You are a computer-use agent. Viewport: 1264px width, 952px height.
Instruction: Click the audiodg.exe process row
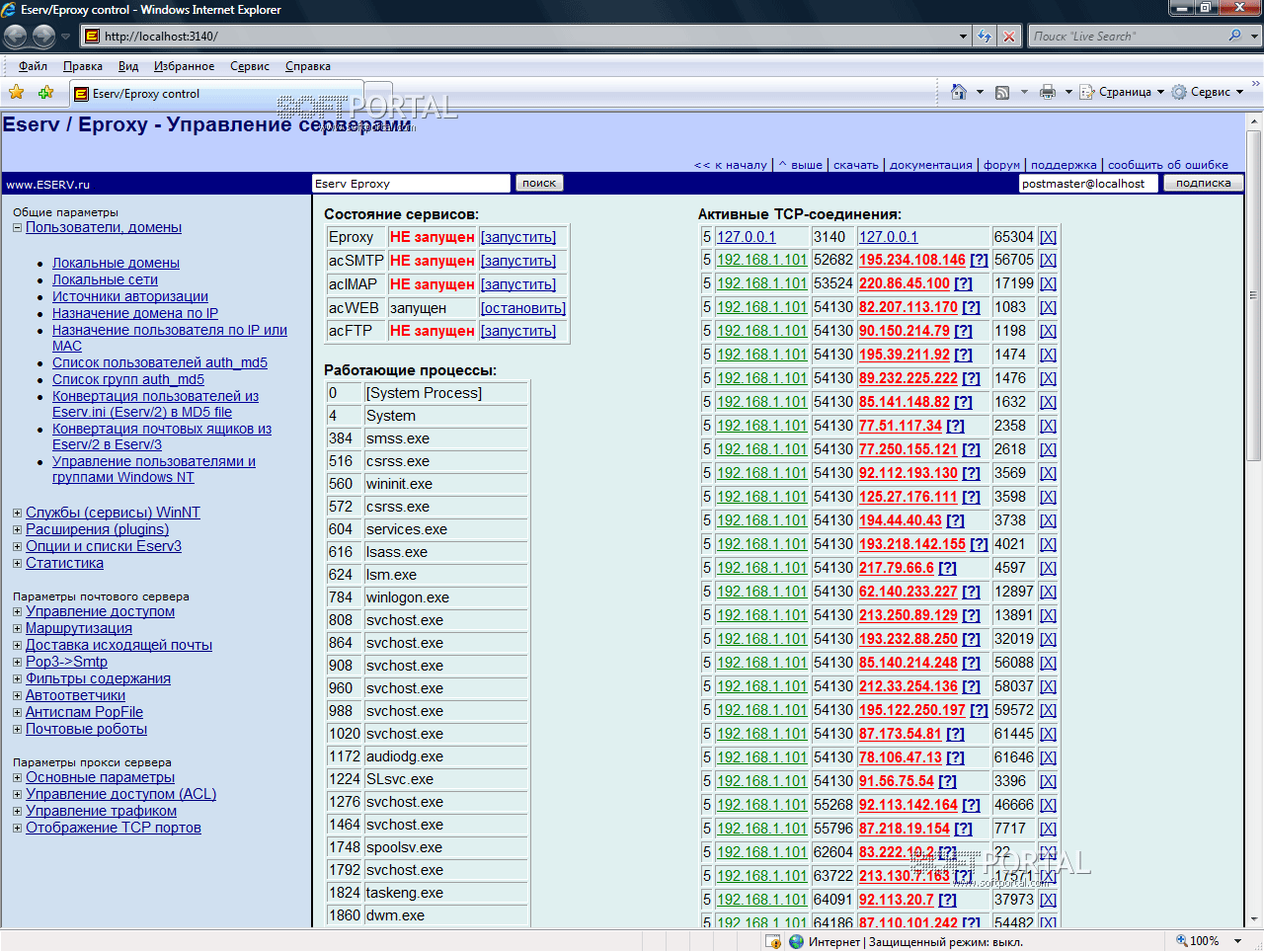click(x=427, y=756)
